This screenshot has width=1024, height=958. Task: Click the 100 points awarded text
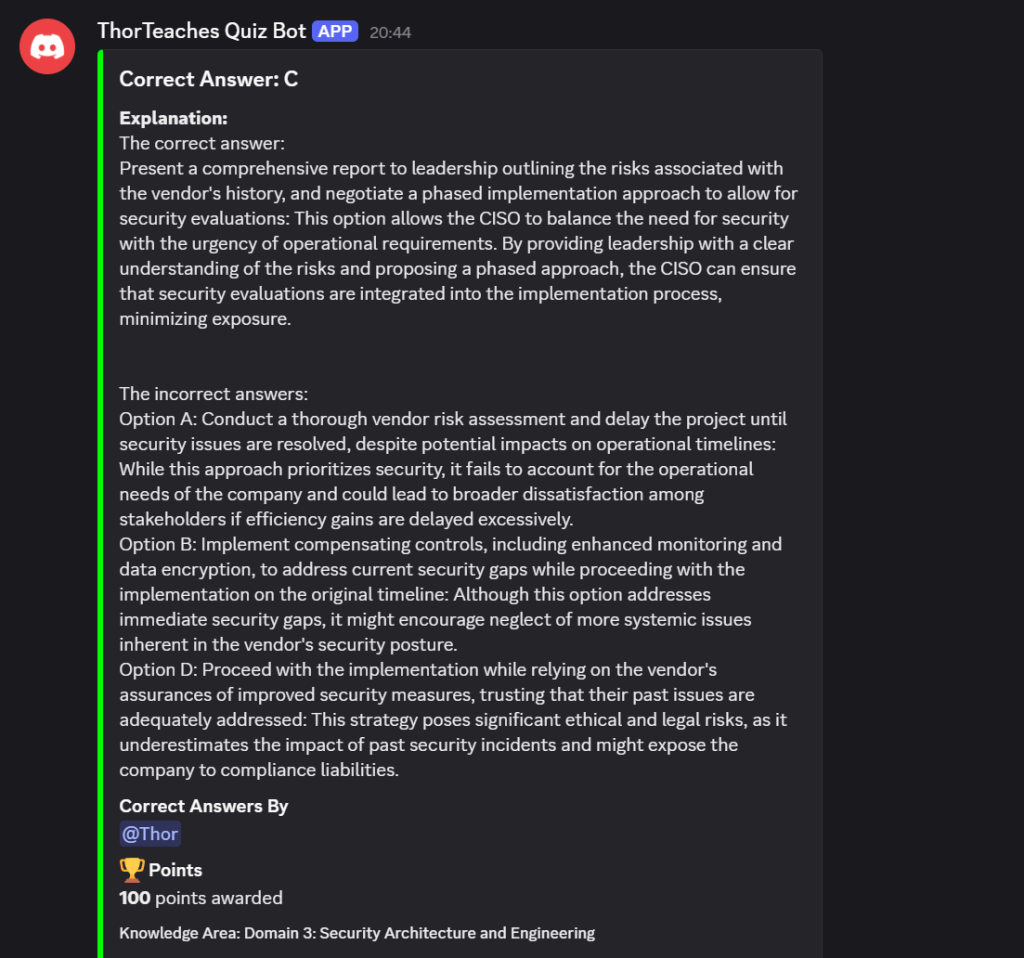tap(200, 898)
